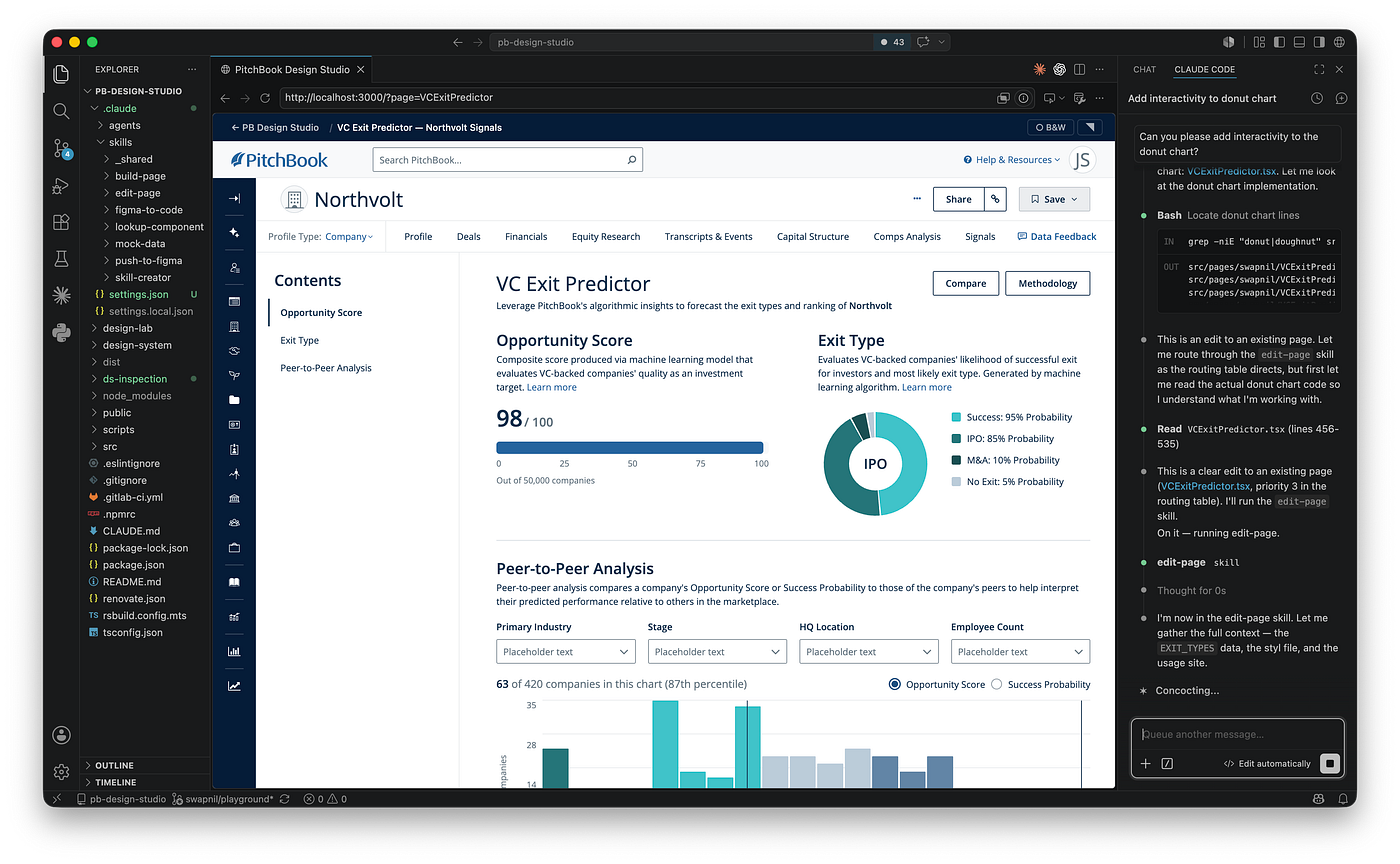Image resolution: width=1400 pixels, height=864 pixels.
Task: Click the Share button
Action: [958, 199]
